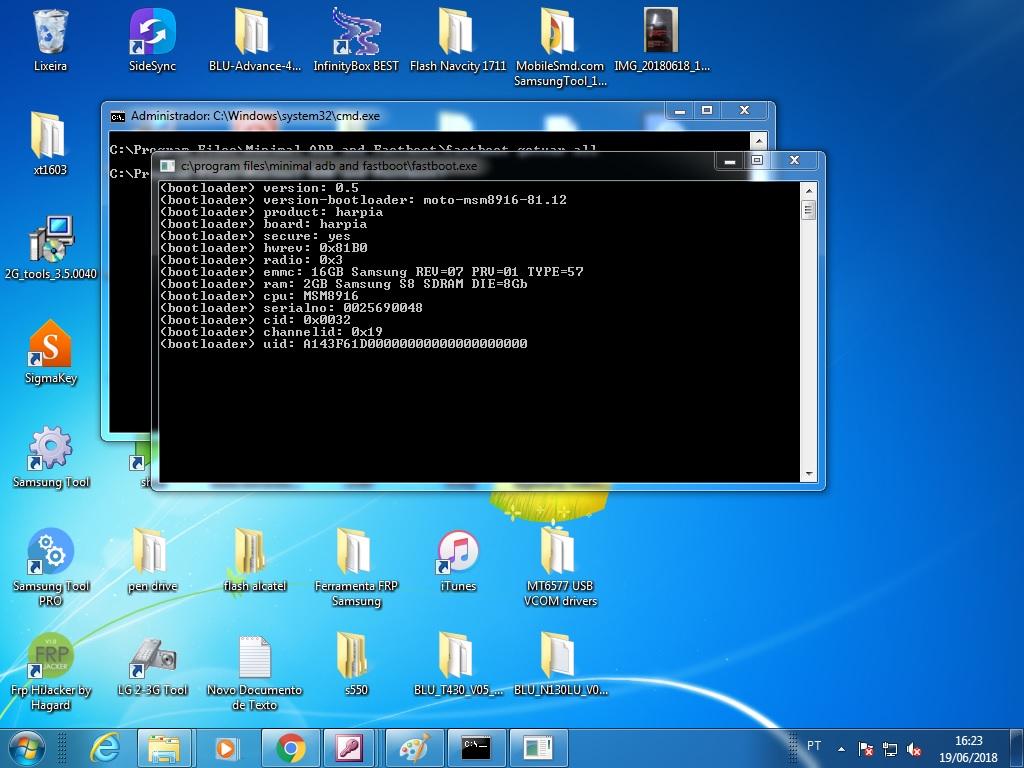1024x768 pixels.
Task: Open the MT6577 USB VCOM drivers folder
Action: coord(560,567)
